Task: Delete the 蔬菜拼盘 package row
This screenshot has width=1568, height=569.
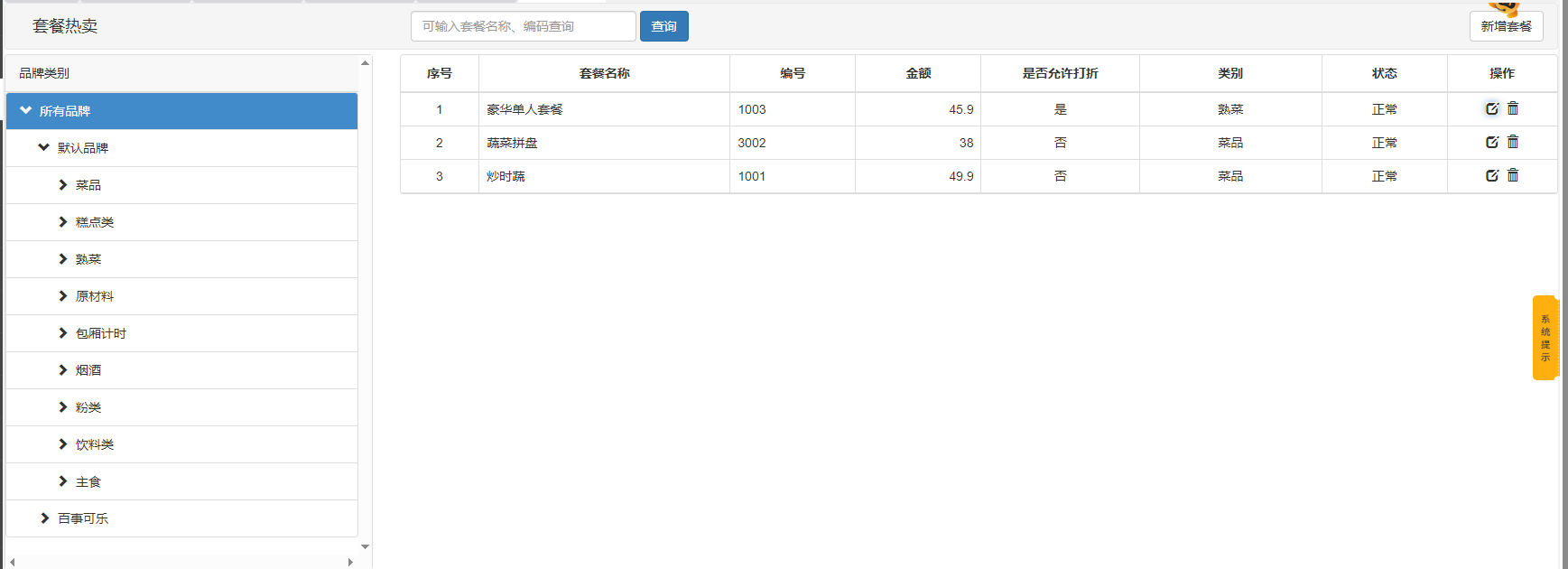Action: [x=1513, y=142]
